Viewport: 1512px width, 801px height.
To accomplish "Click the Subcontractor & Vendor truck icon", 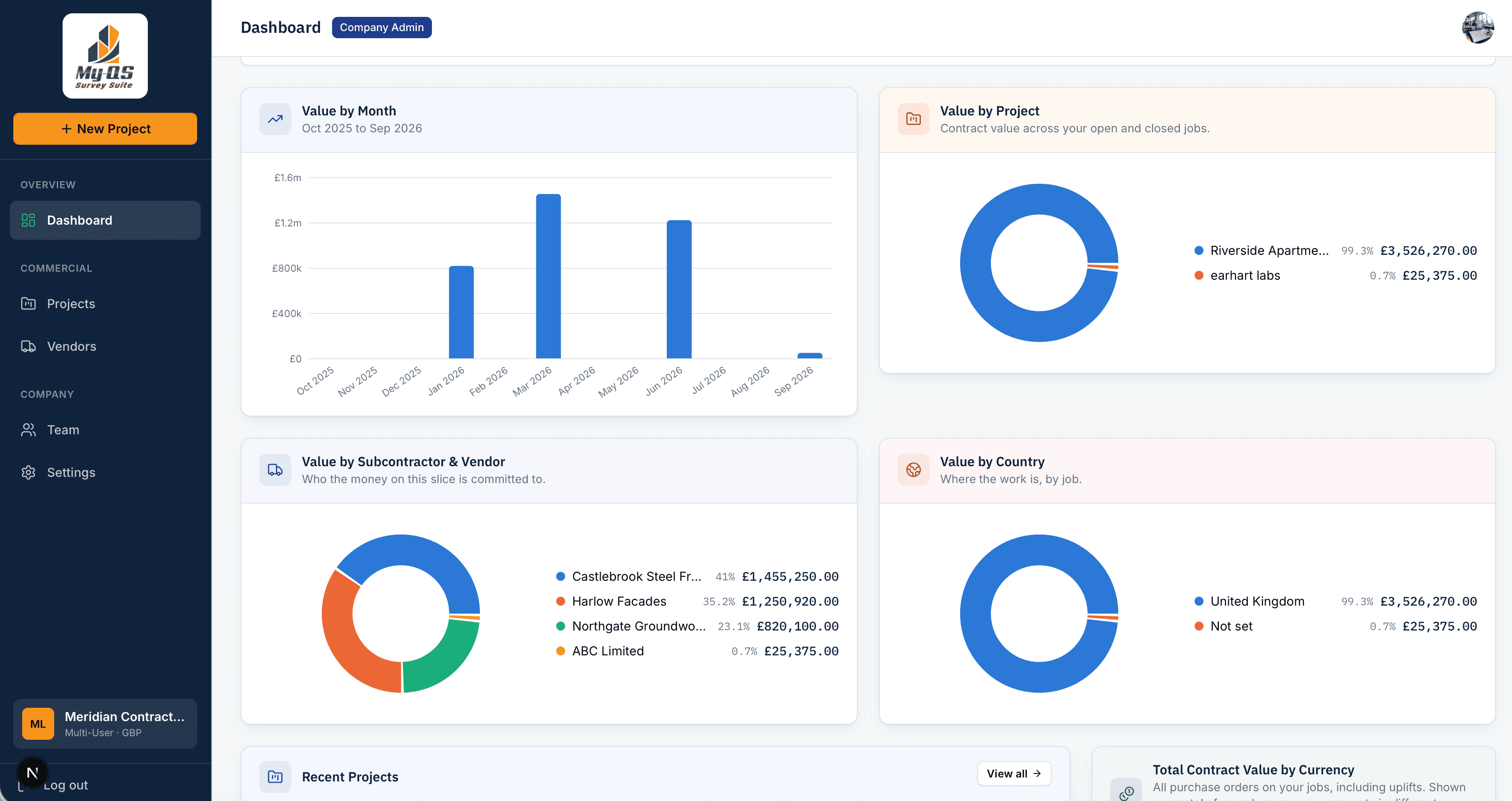I will (275, 470).
